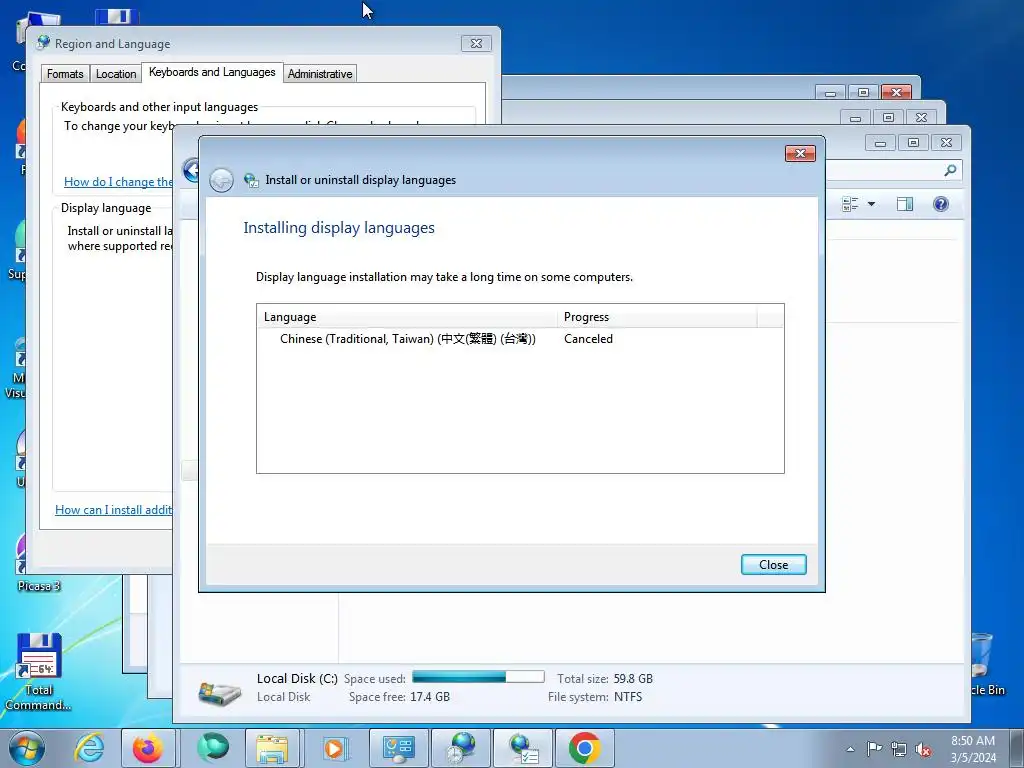
Task: Switch to the Formats tab
Action: (65, 74)
